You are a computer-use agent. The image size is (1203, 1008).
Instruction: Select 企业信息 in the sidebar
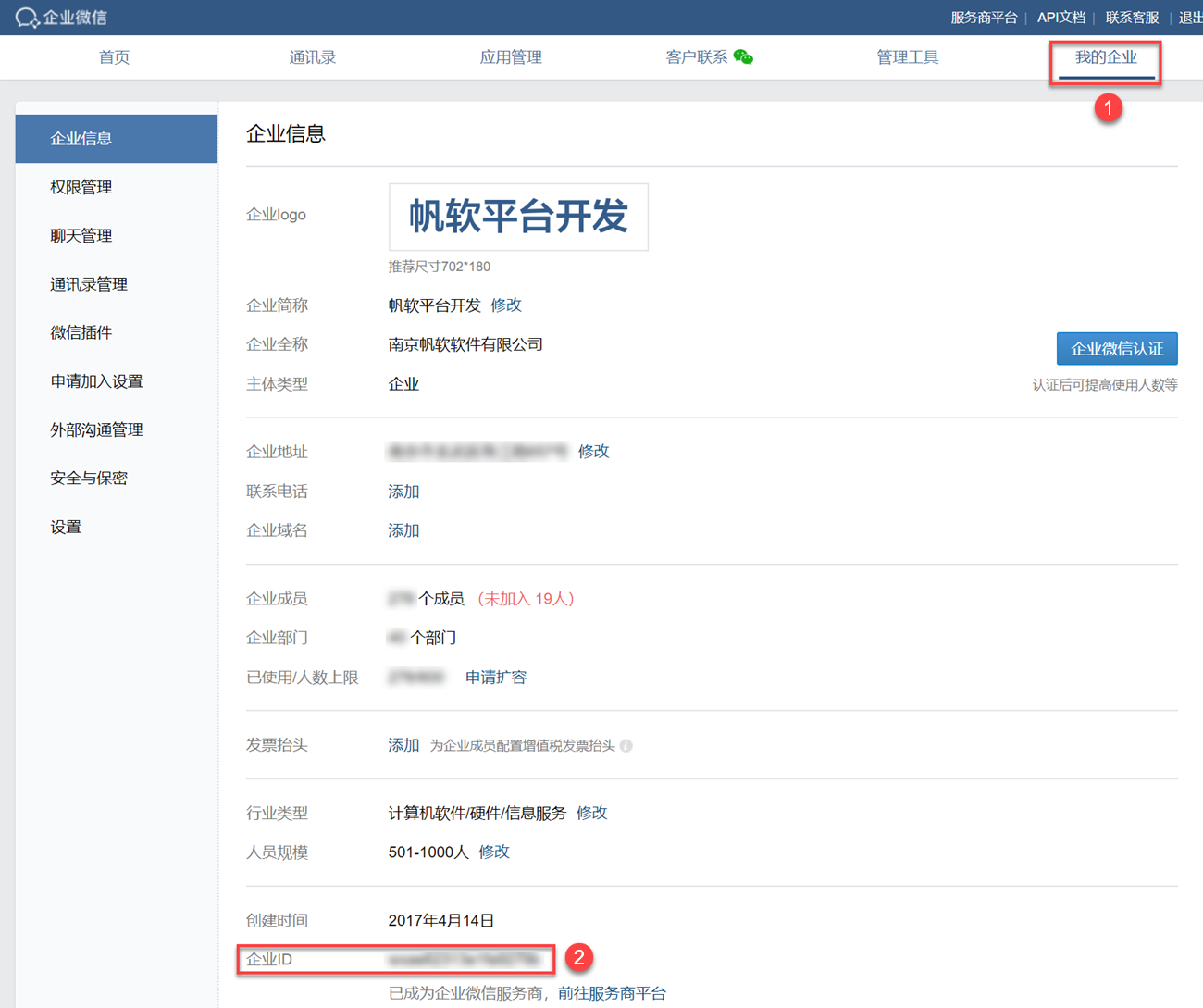tap(117, 139)
